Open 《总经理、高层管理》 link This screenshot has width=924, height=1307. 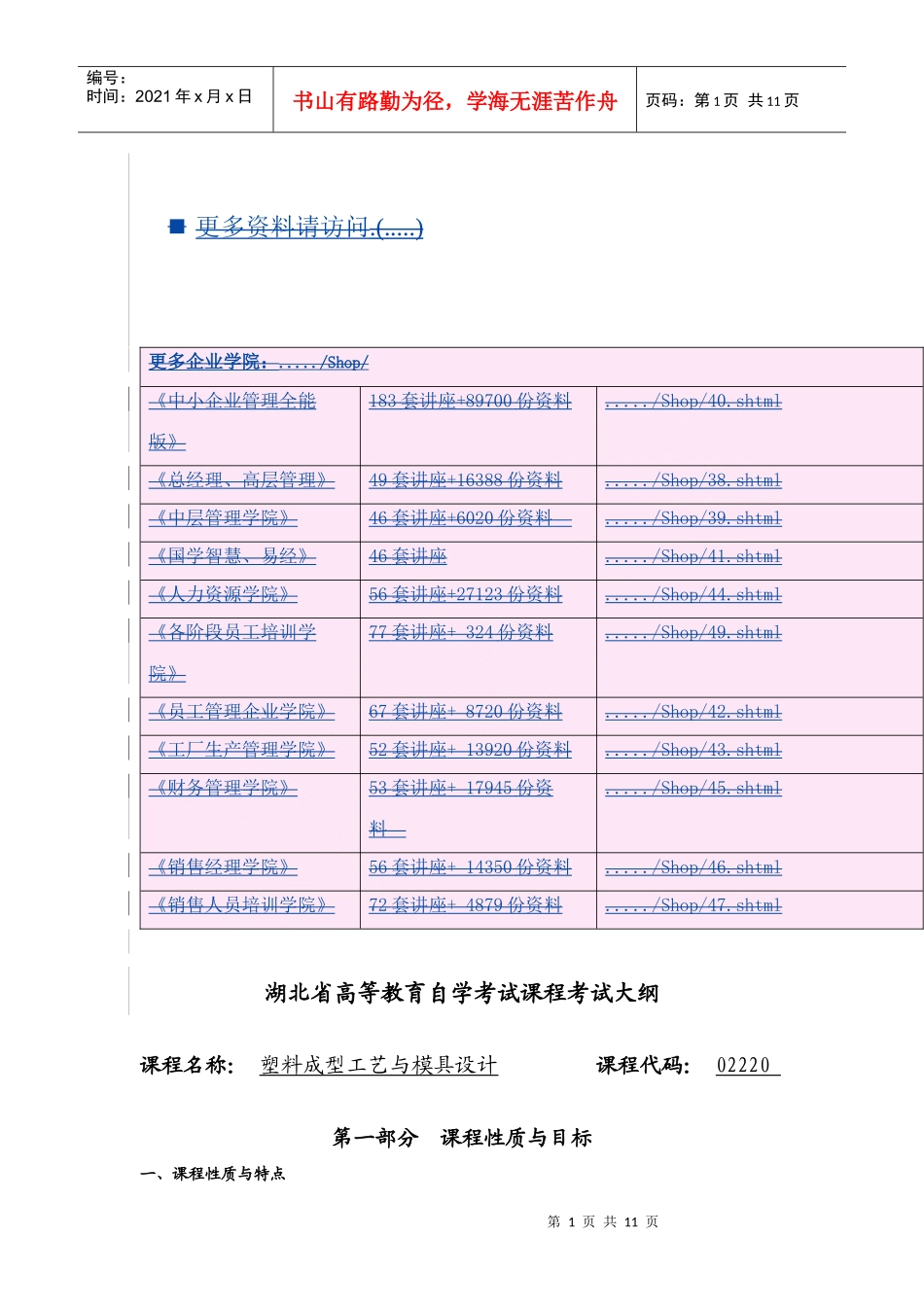[x=241, y=480]
